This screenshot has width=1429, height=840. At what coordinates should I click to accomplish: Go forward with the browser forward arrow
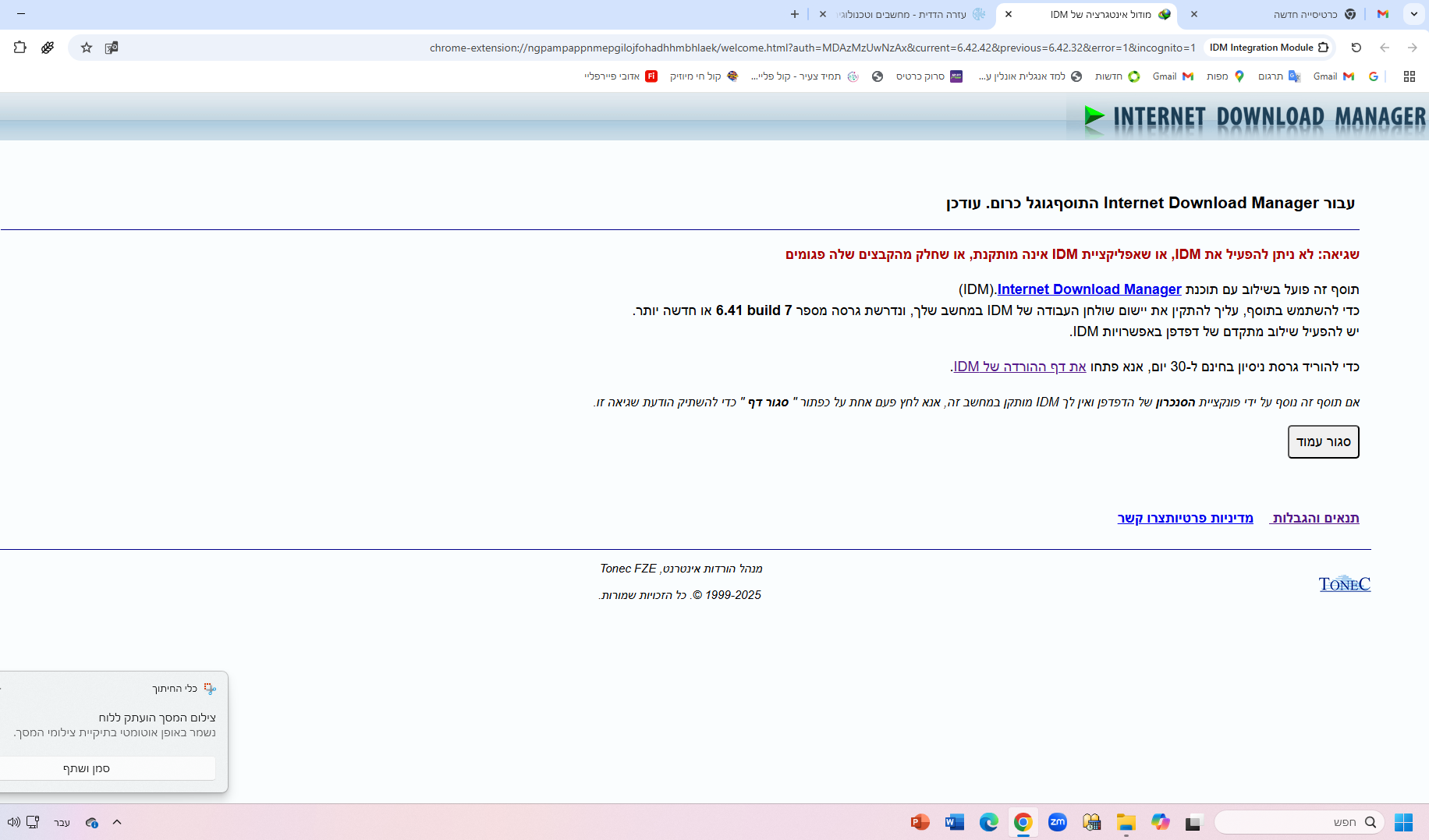click(1413, 48)
